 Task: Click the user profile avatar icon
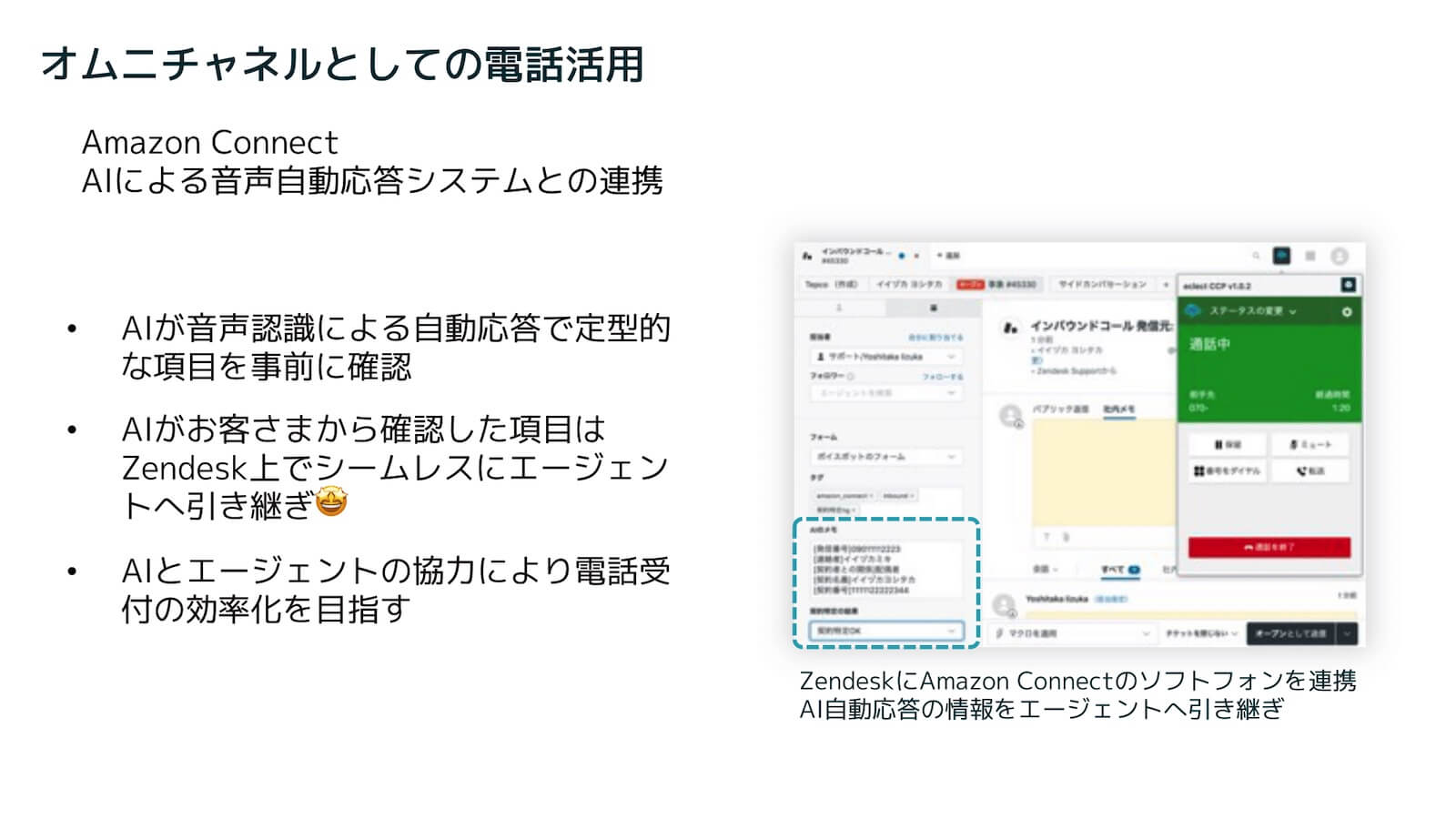(x=1340, y=257)
